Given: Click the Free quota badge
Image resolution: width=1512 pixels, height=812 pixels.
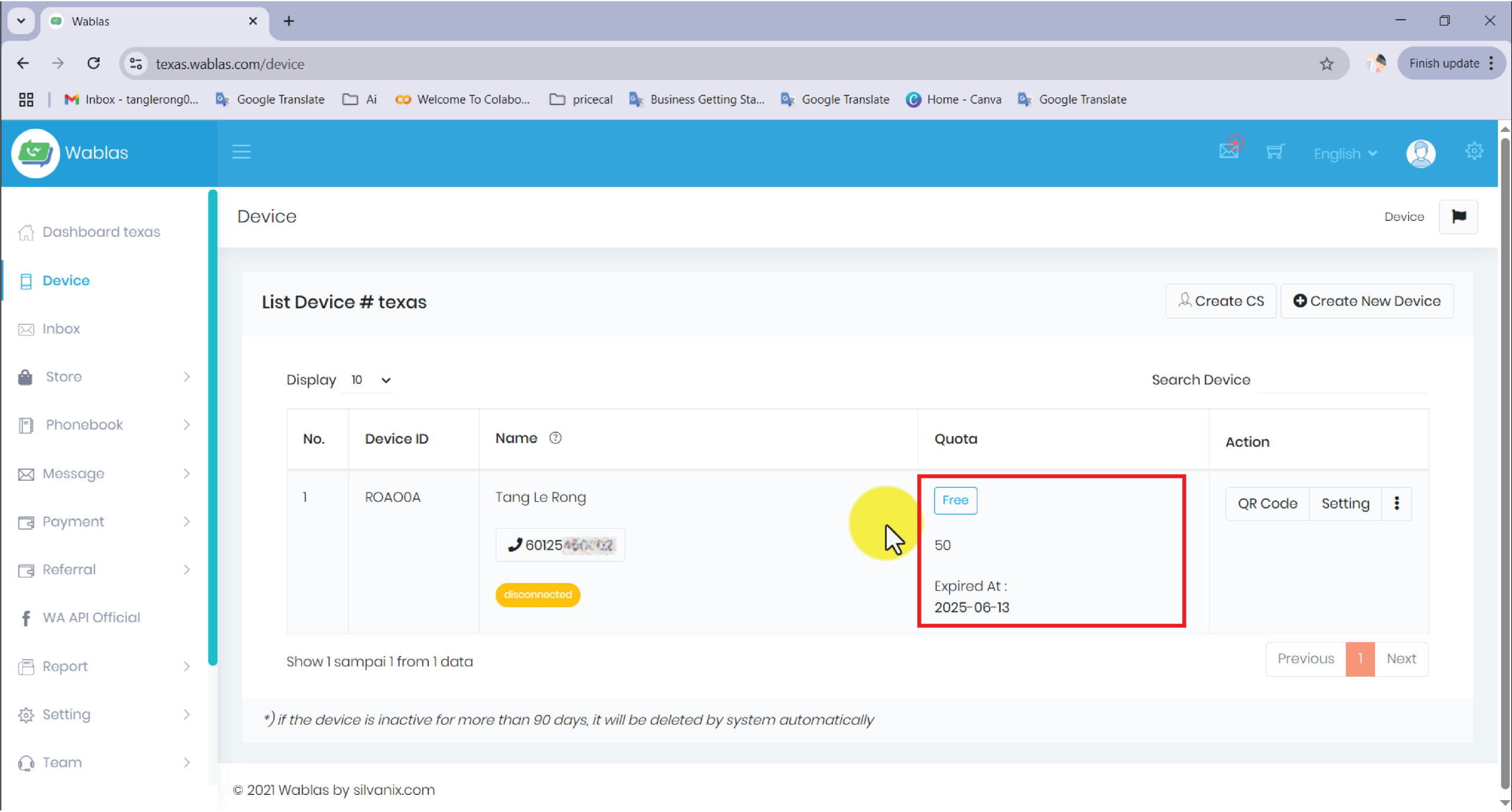Looking at the screenshot, I should click(955, 500).
